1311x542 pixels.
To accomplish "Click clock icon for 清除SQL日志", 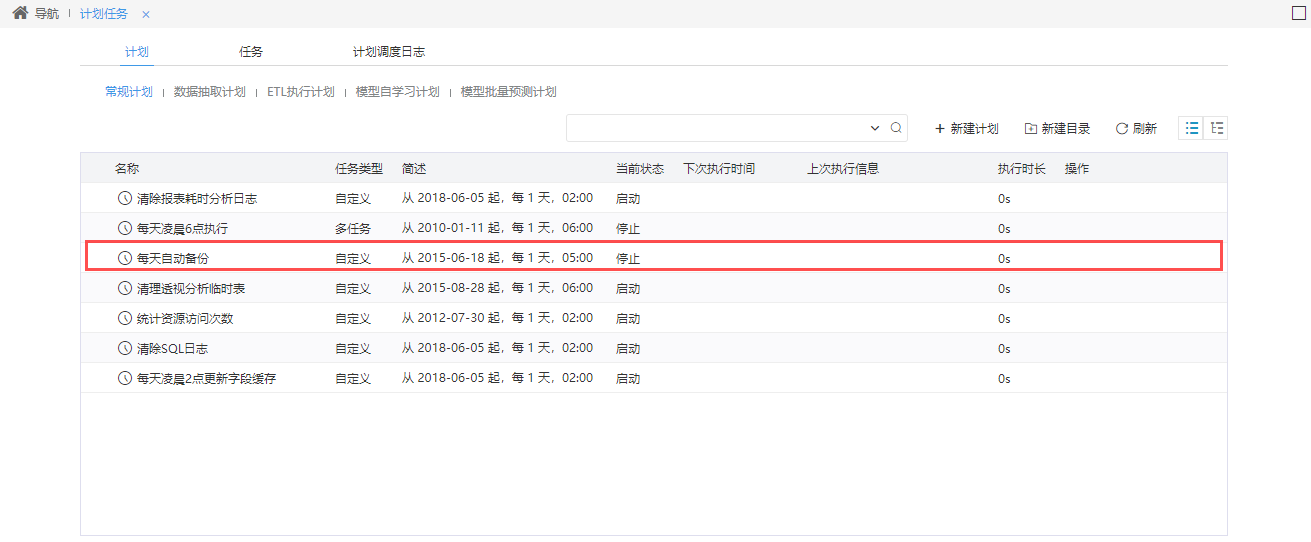I will tap(125, 348).
